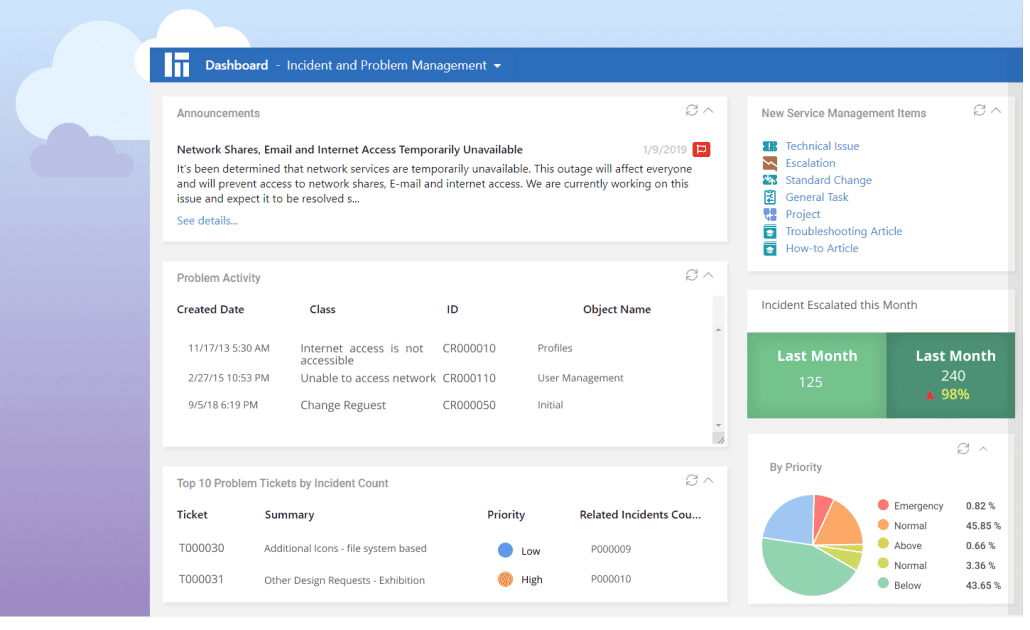Open the Escalation link
The image size is (1030, 630).
point(810,163)
